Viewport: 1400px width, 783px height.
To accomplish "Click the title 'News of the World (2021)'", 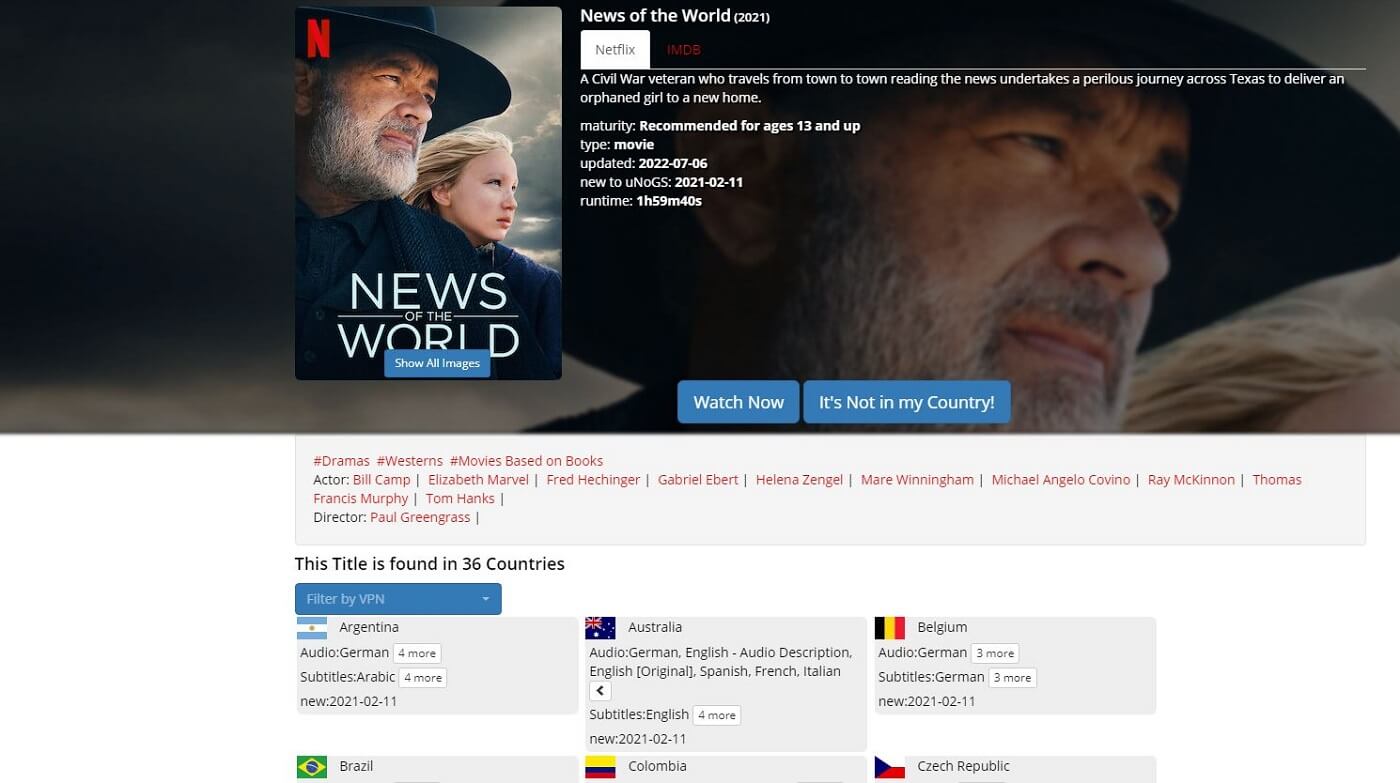I will (675, 16).
